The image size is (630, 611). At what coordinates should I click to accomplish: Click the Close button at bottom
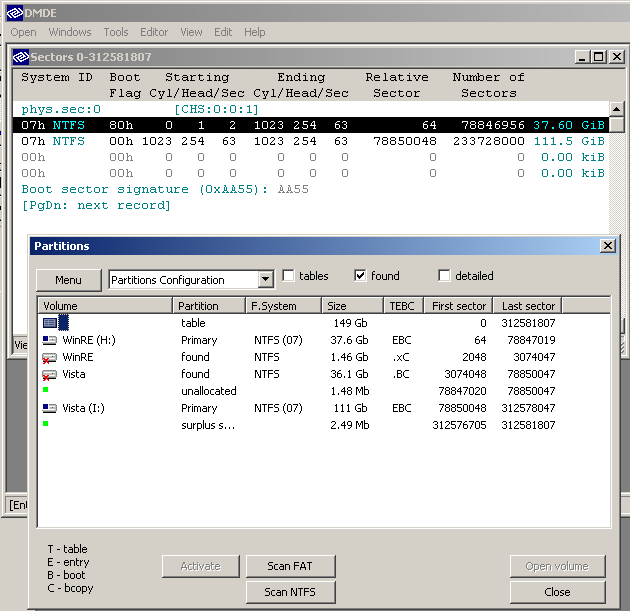click(x=557, y=592)
